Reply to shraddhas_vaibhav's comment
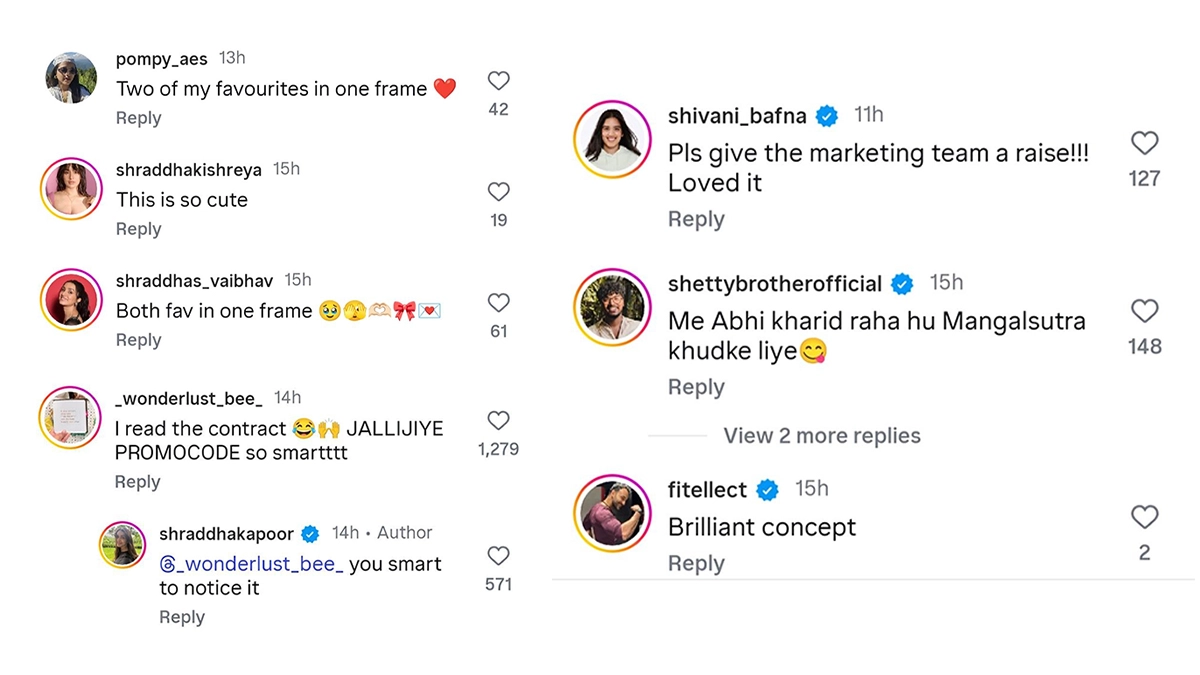 [138, 340]
